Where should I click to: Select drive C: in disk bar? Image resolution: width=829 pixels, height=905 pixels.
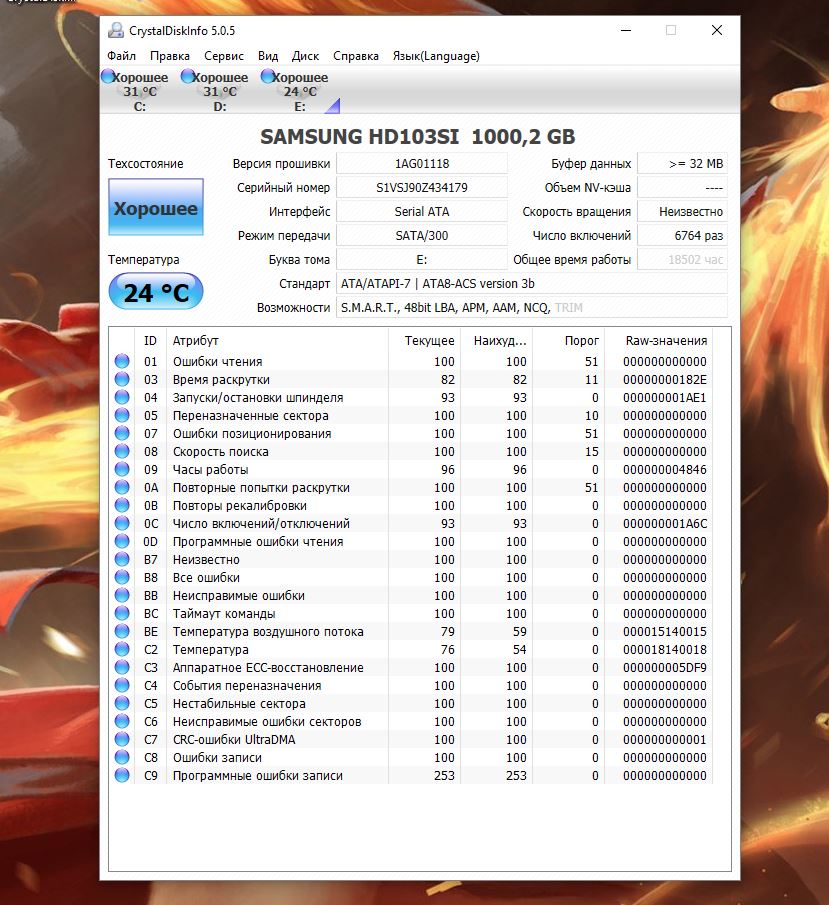(135, 91)
